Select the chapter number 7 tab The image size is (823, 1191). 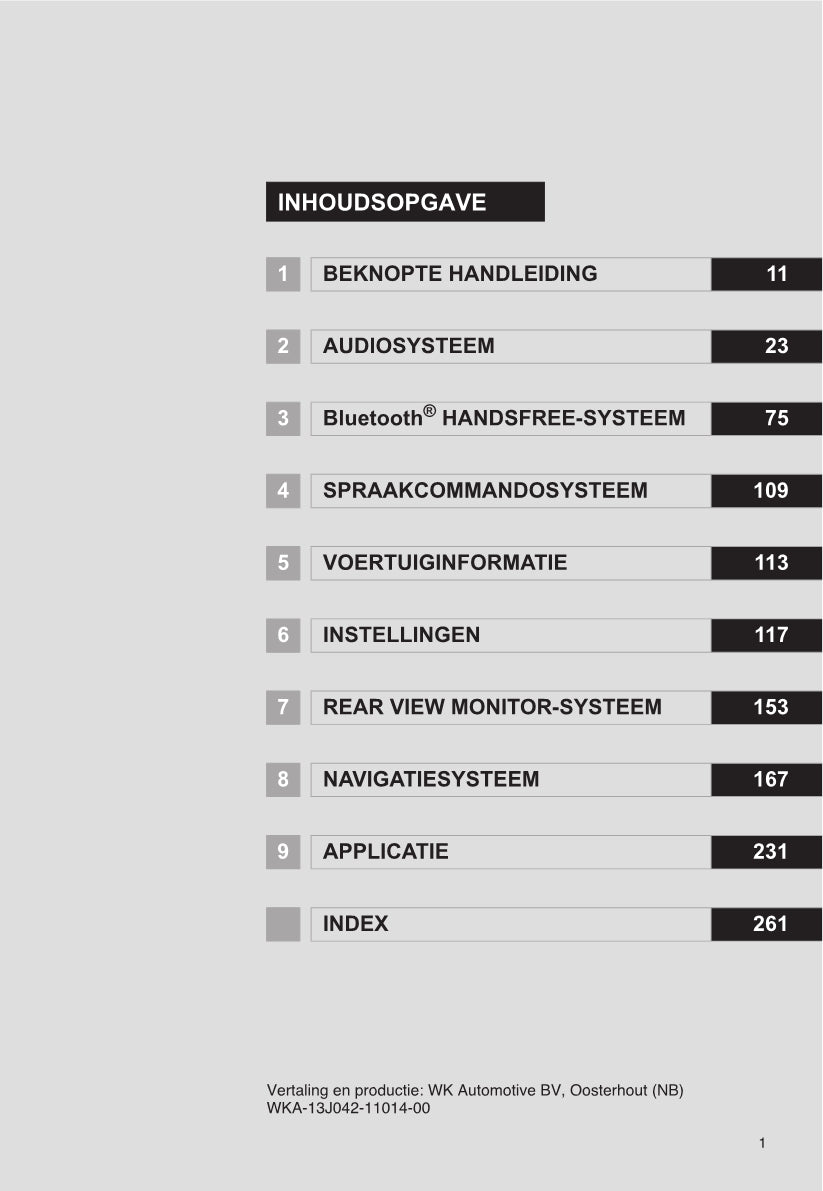[283, 707]
